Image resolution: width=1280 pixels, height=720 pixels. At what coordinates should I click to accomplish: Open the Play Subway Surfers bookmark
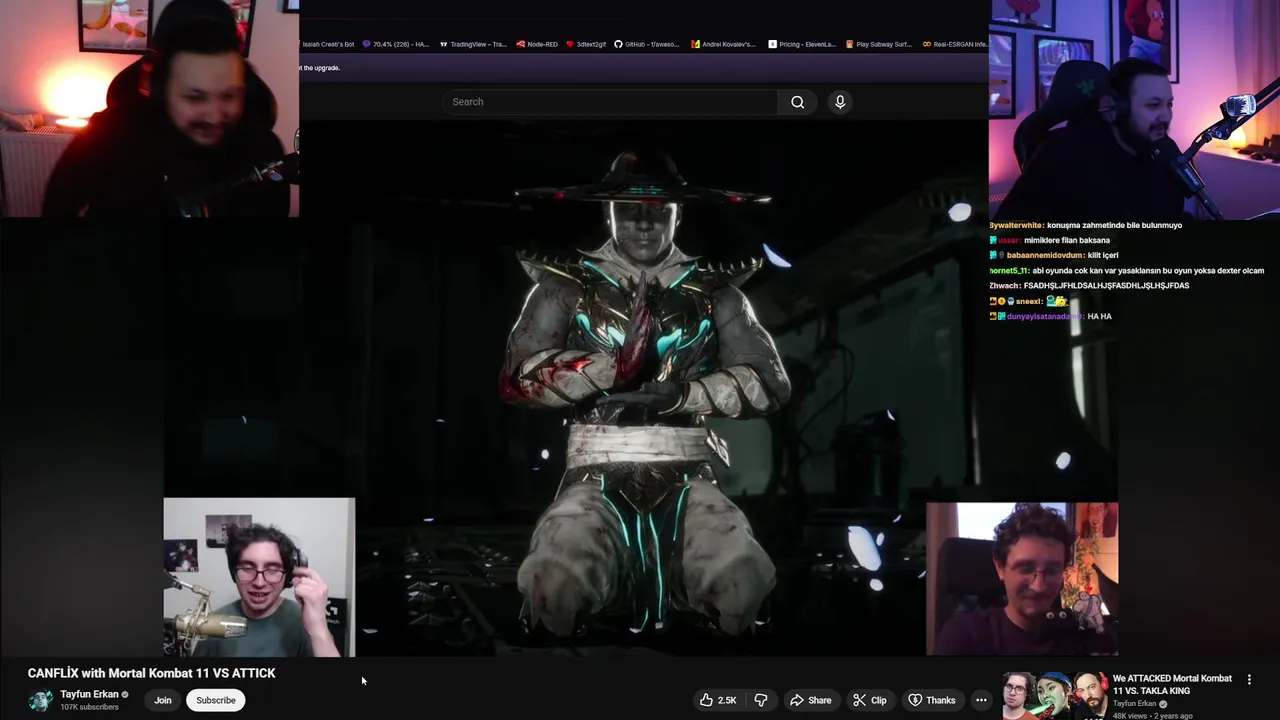879,44
